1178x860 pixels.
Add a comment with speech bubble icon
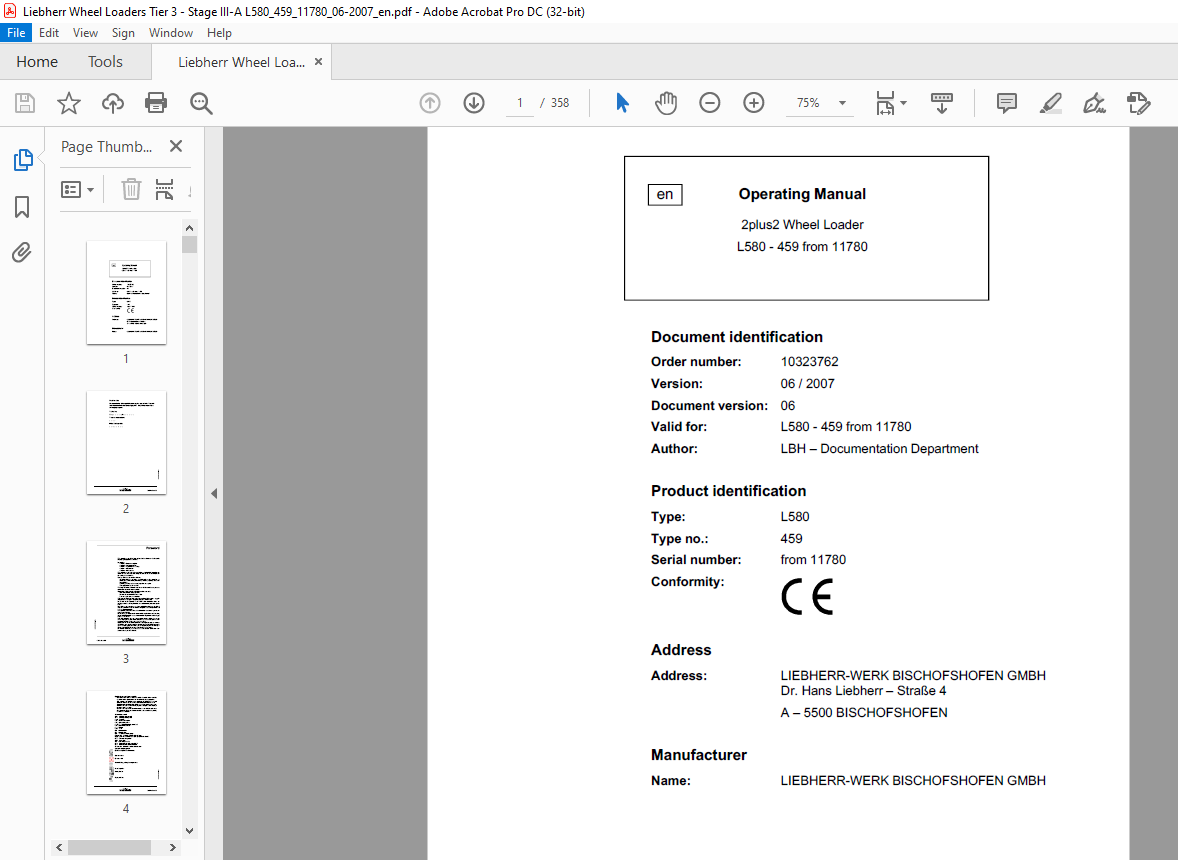1007,103
